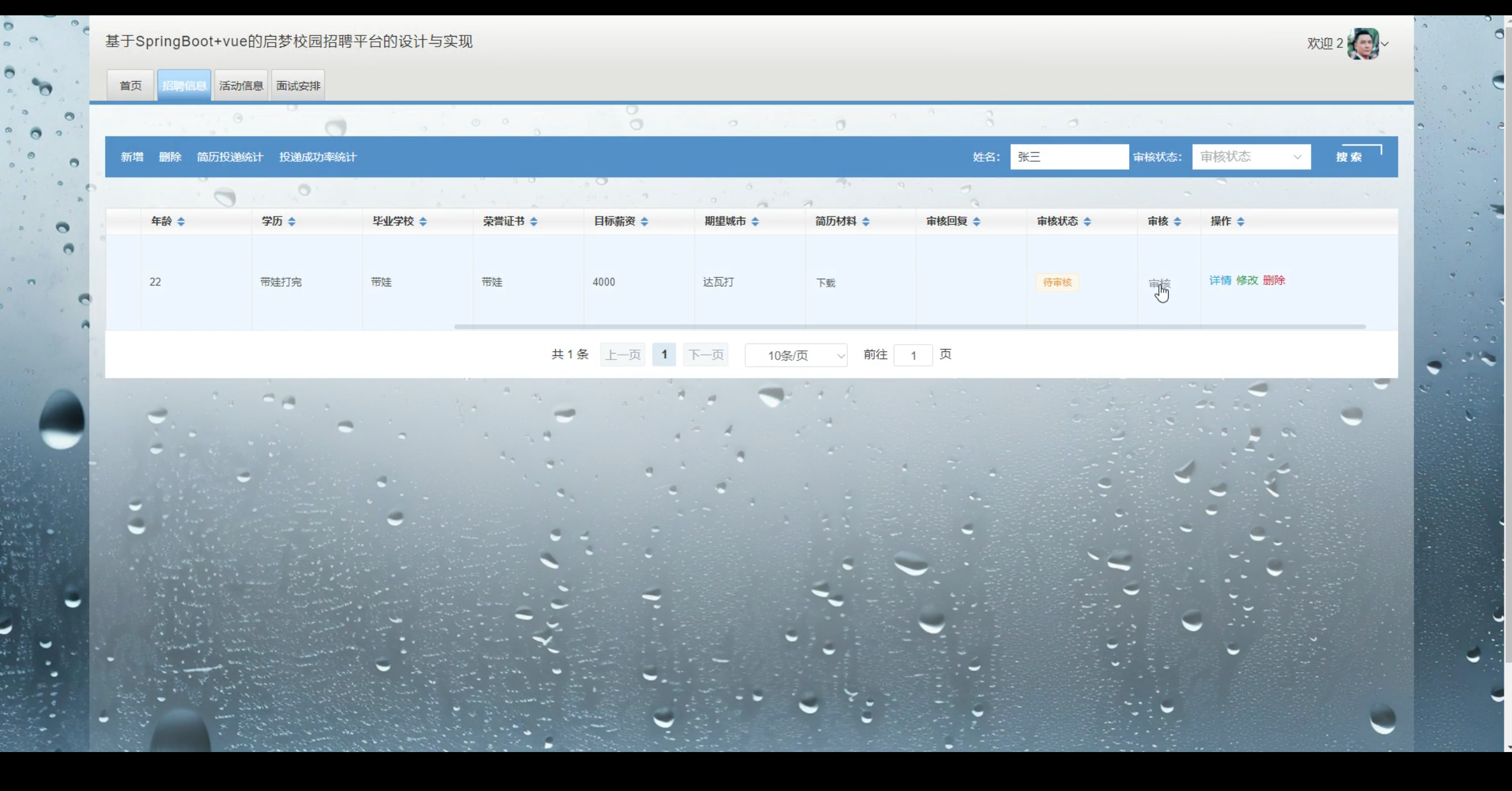This screenshot has width=1512, height=791.
Task: Sort by 毕业学校 column sort icon
Action: (x=423, y=221)
